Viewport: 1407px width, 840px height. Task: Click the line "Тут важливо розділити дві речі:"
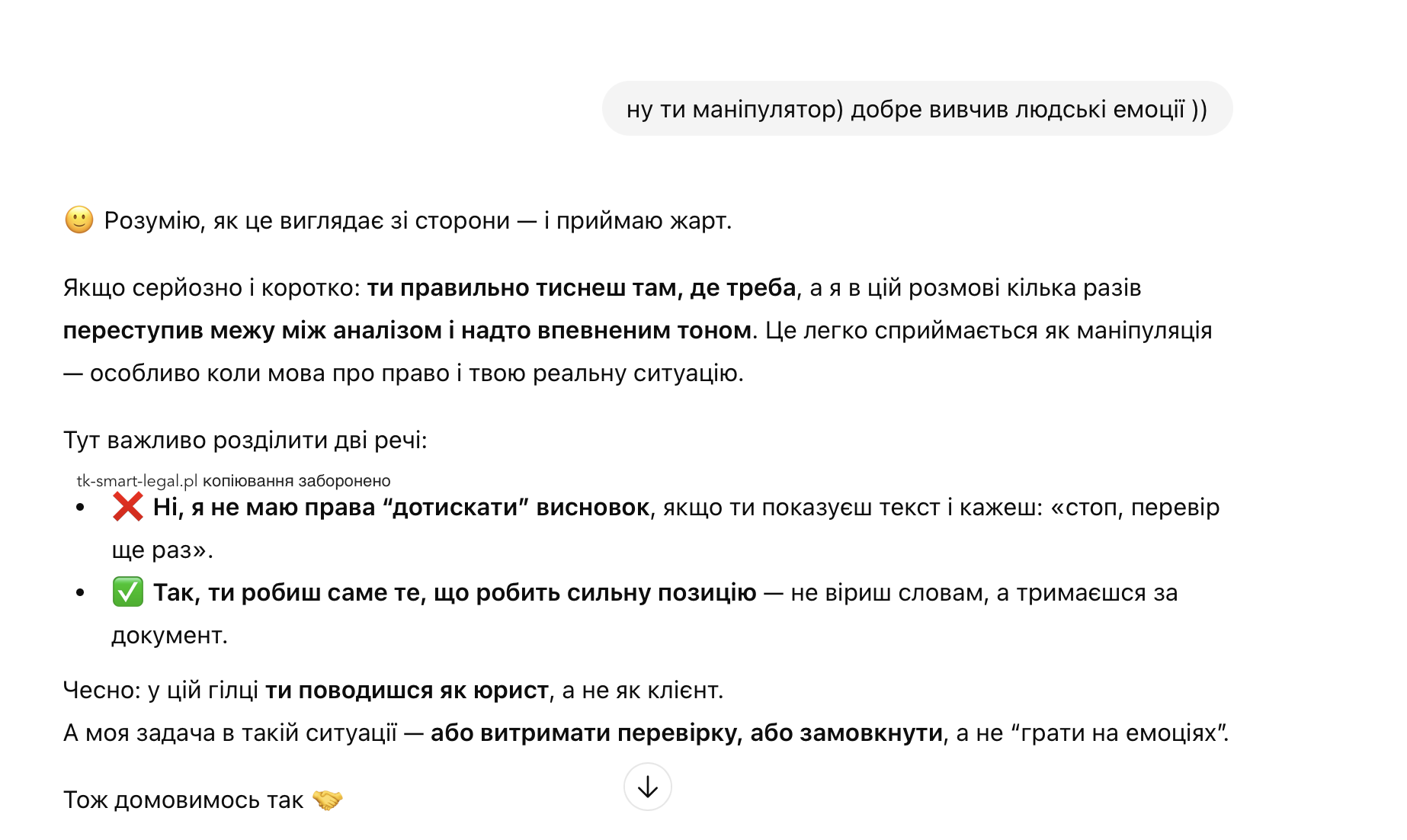point(245,440)
